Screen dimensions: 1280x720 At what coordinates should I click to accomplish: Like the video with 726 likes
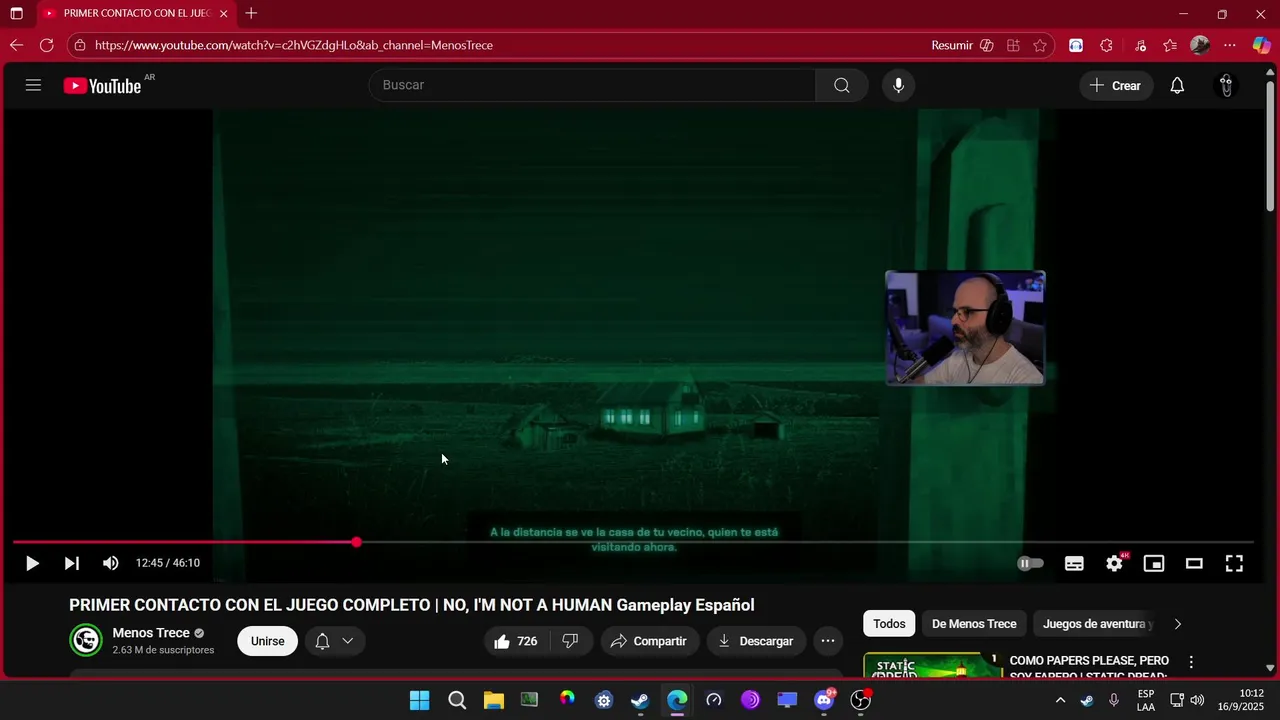tap(516, 641)
